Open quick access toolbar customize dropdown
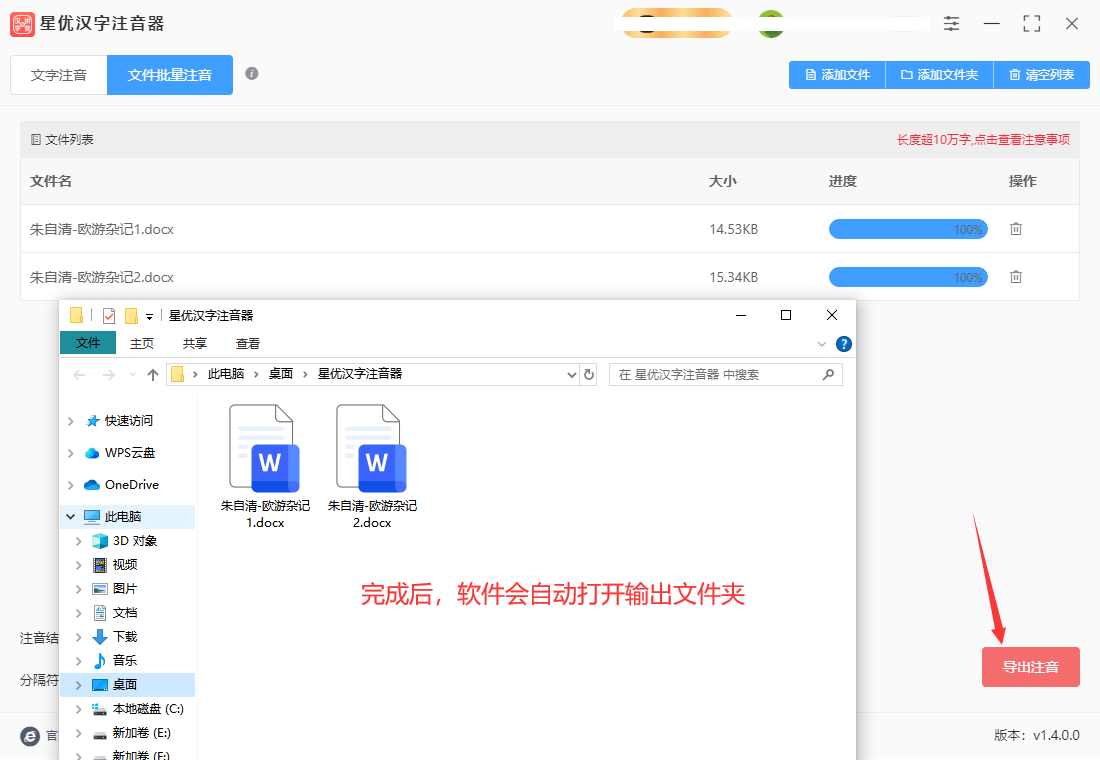The width and height of the screenshot is (1100, 760). [x=149, y=317]
